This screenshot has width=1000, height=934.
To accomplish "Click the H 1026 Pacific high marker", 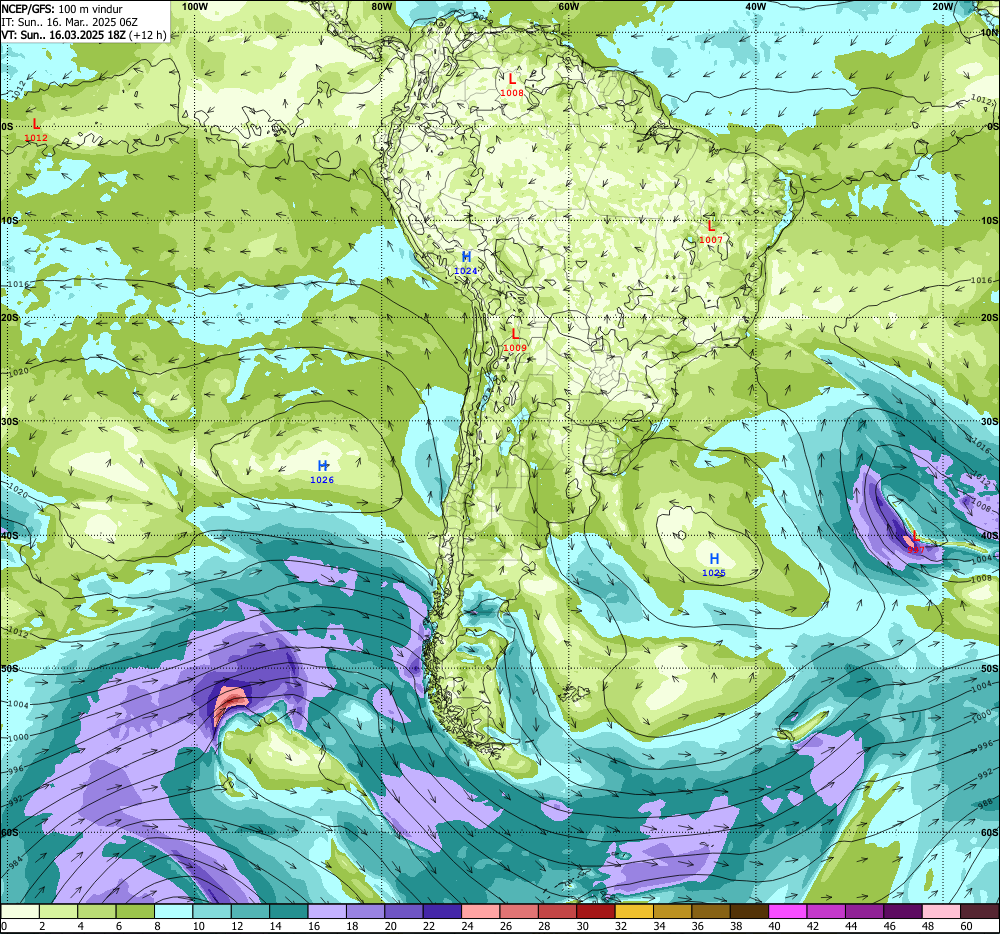I will tap(322, 472).
